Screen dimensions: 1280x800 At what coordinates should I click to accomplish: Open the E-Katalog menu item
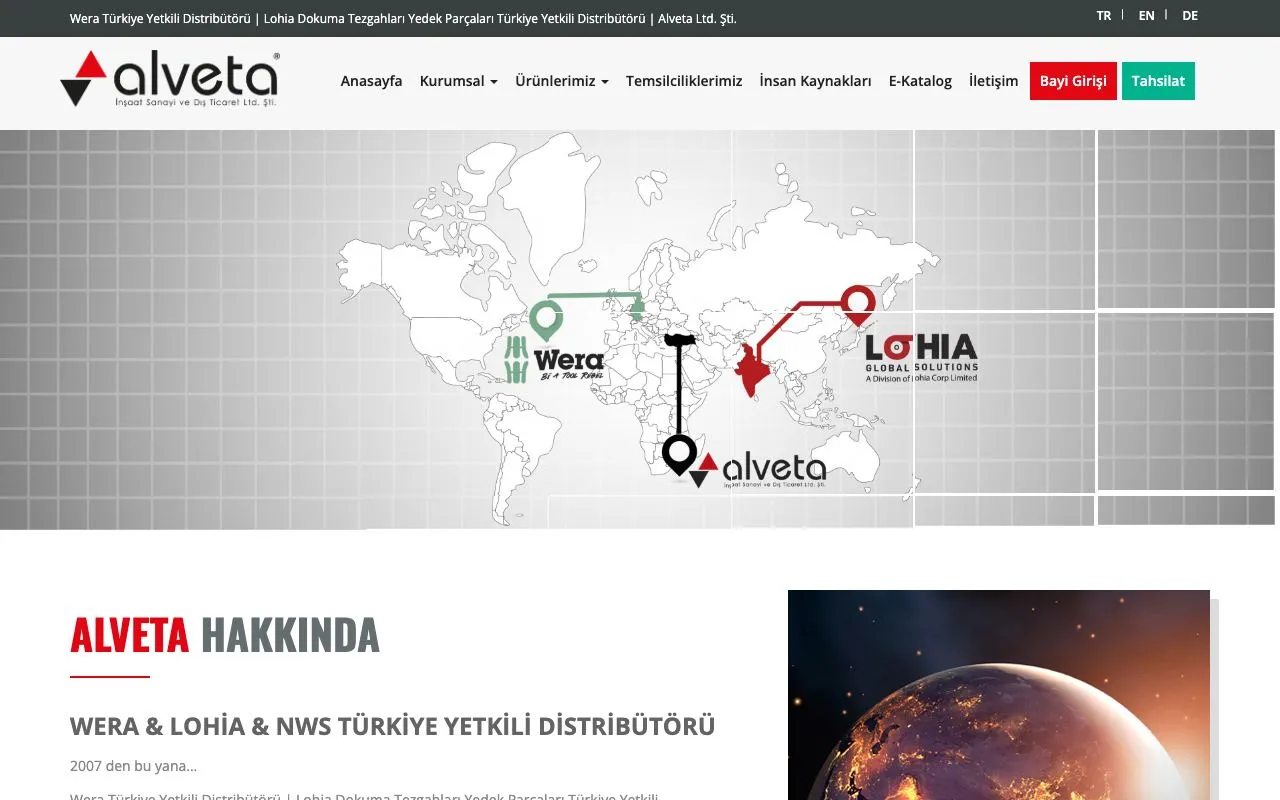(920, 81)
